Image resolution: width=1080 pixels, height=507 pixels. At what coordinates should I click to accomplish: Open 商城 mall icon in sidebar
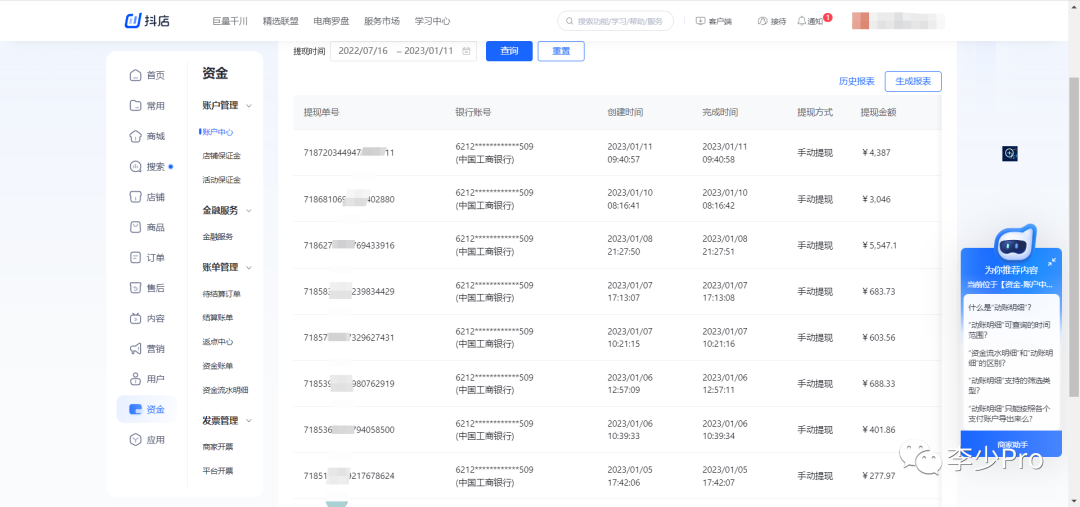[136, 136]
